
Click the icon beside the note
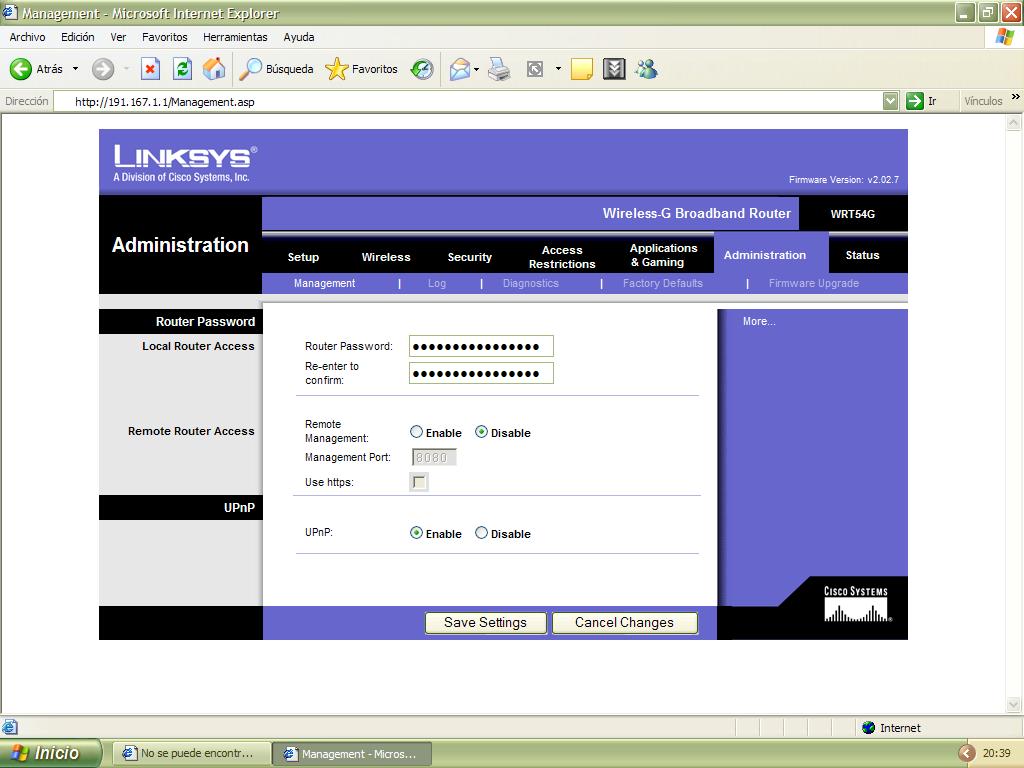(614, 69)
